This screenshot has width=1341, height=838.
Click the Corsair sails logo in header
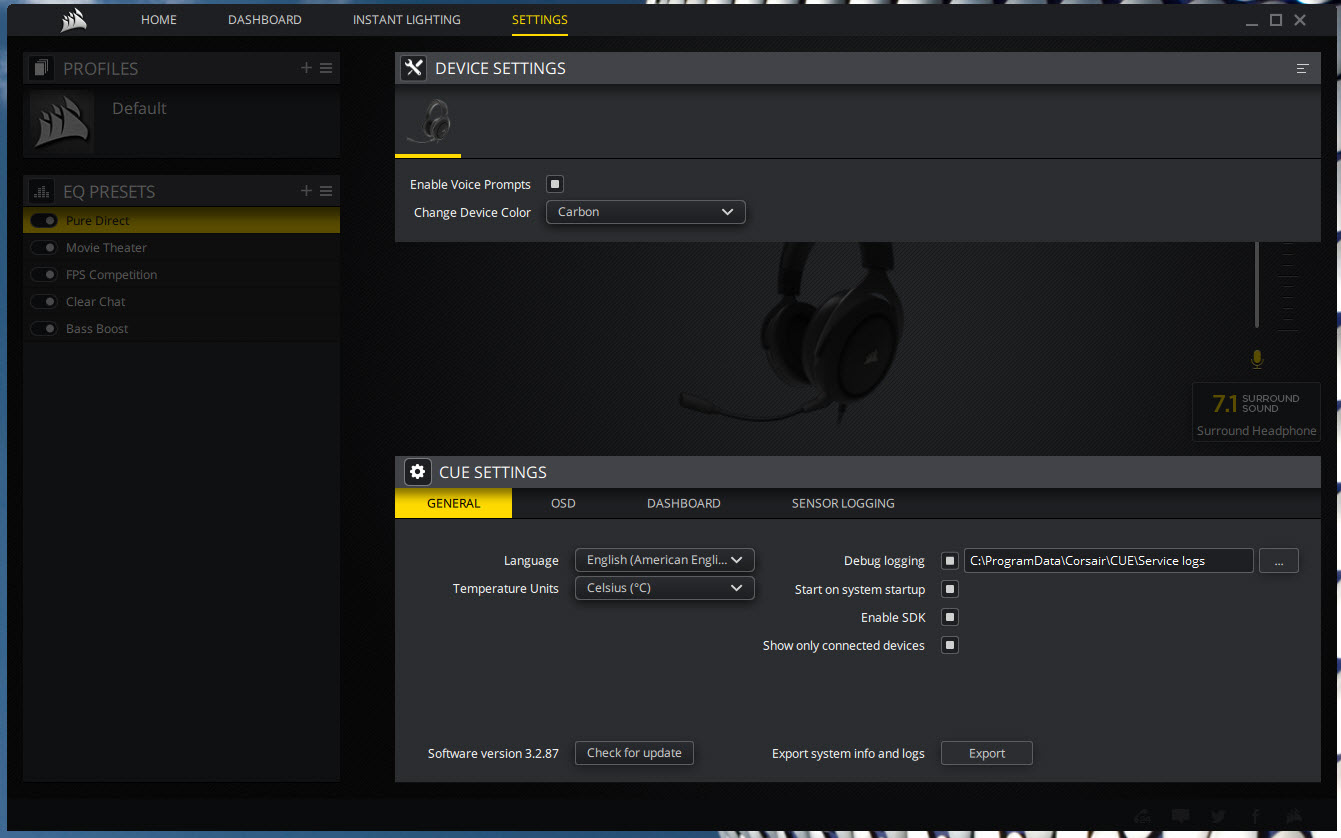[x=74, y=20]
